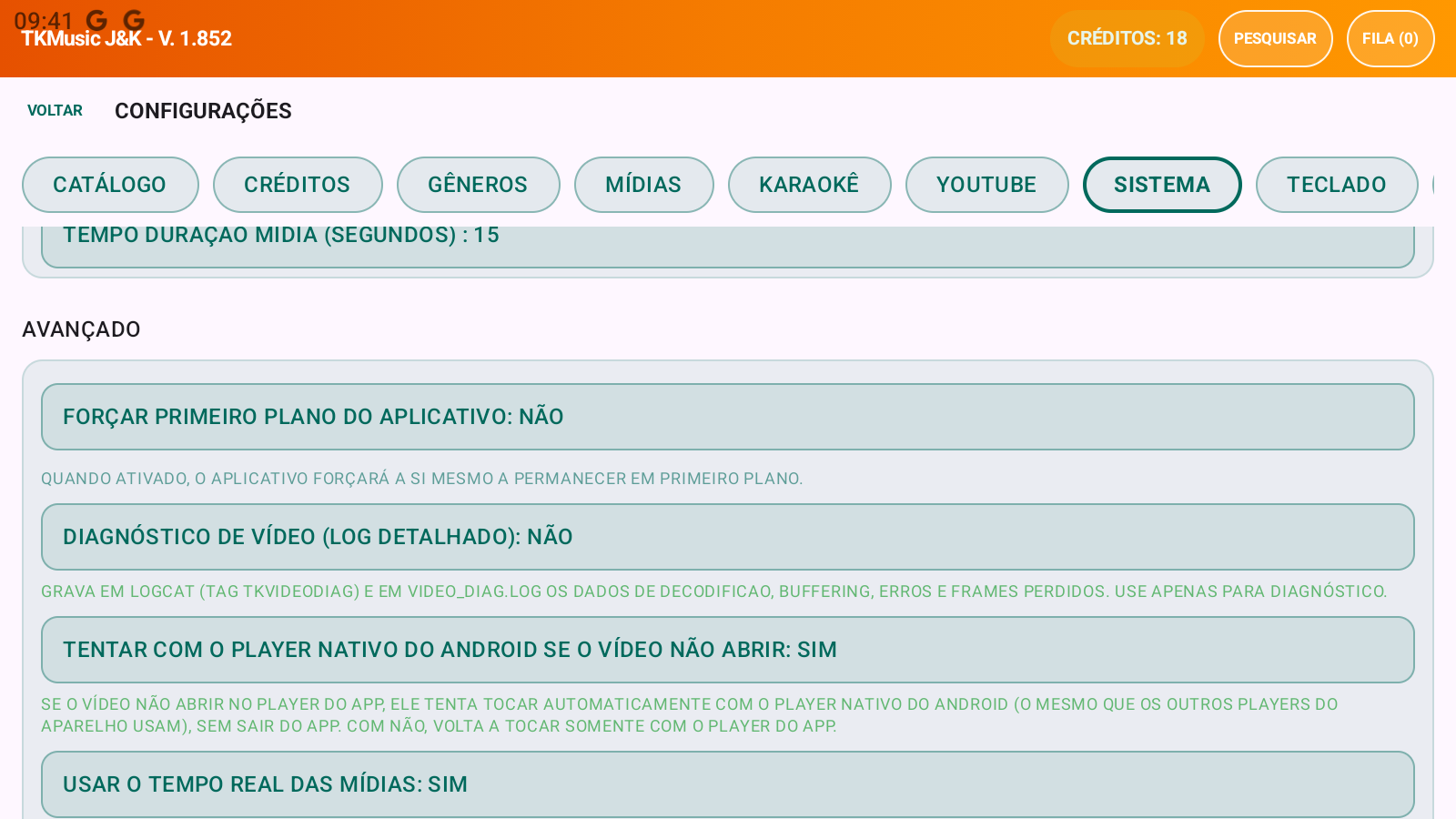Click the AVANÇADO section heading
1456x819 pixels.
coord(81,329)
